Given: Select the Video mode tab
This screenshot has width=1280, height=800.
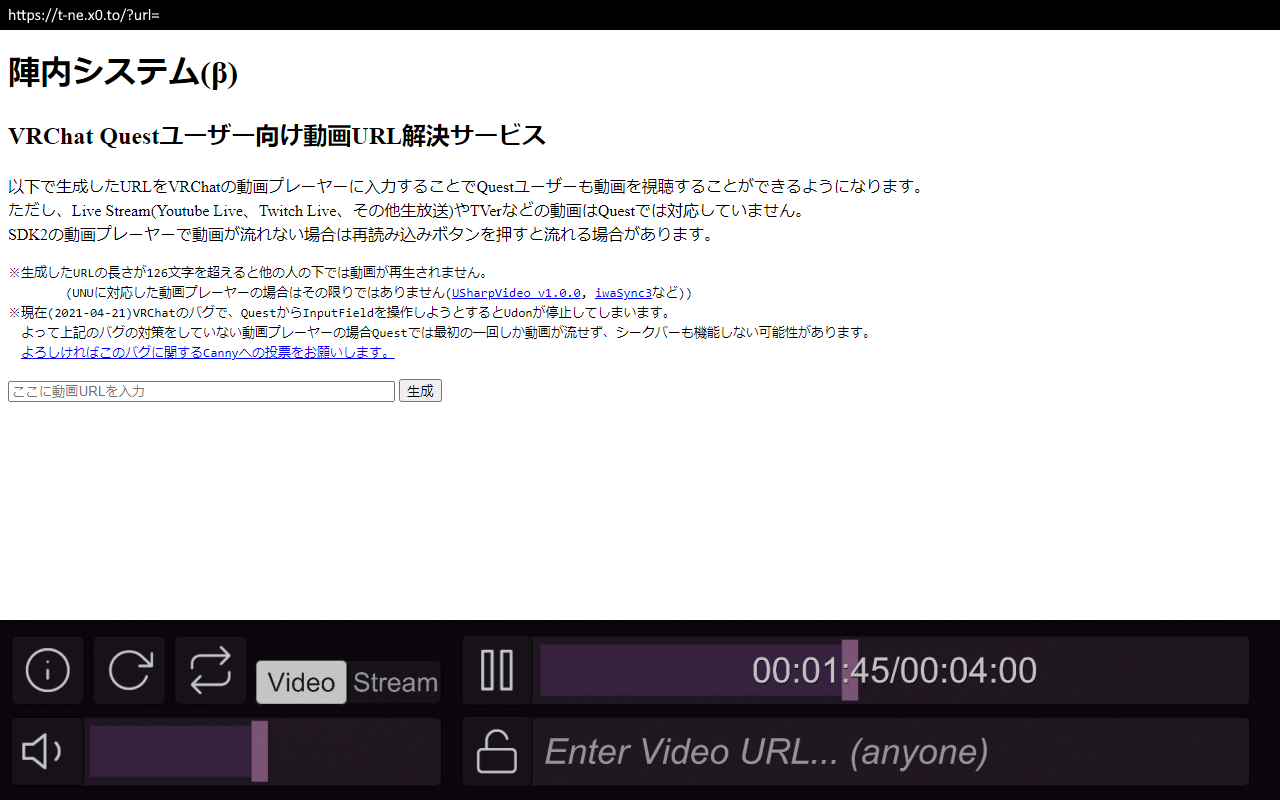Looking at the screenshot, I should (x=301, y=682).
